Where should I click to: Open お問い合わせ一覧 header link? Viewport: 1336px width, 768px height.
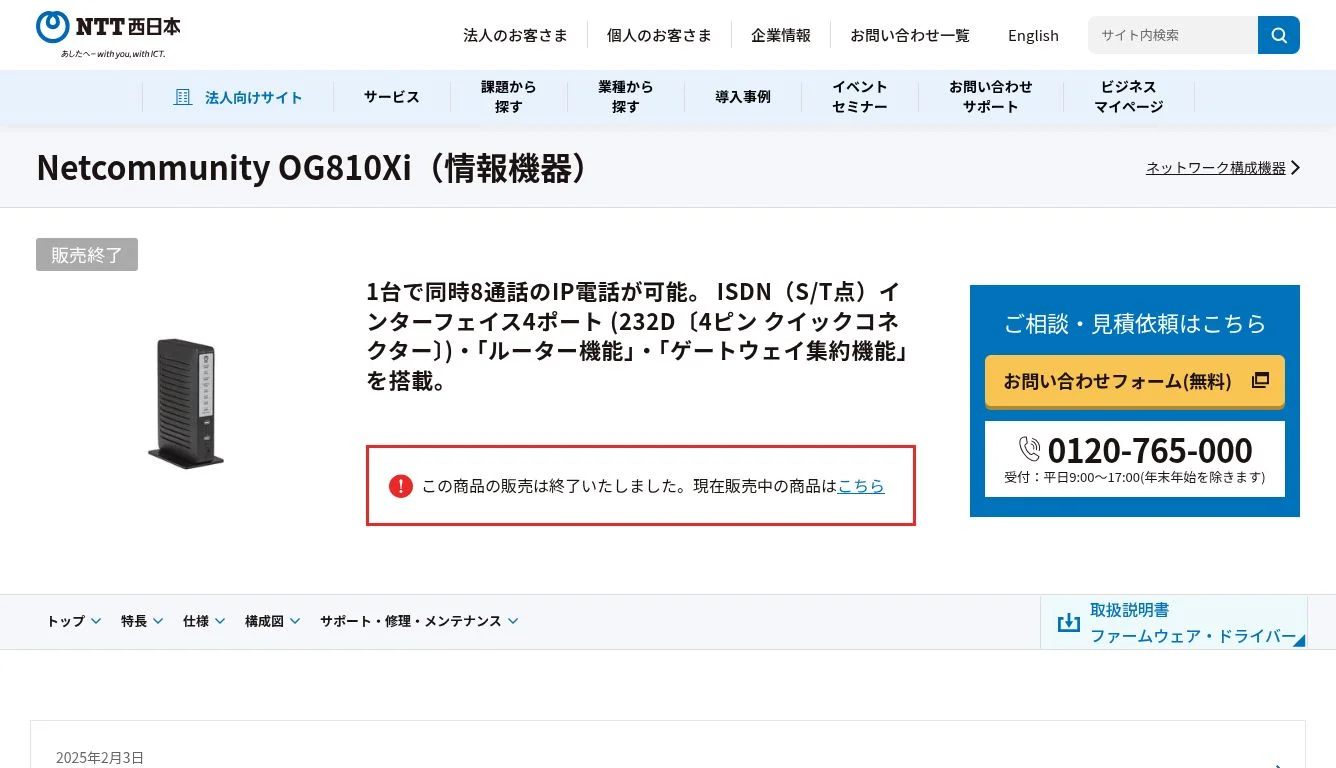(910, 35)
